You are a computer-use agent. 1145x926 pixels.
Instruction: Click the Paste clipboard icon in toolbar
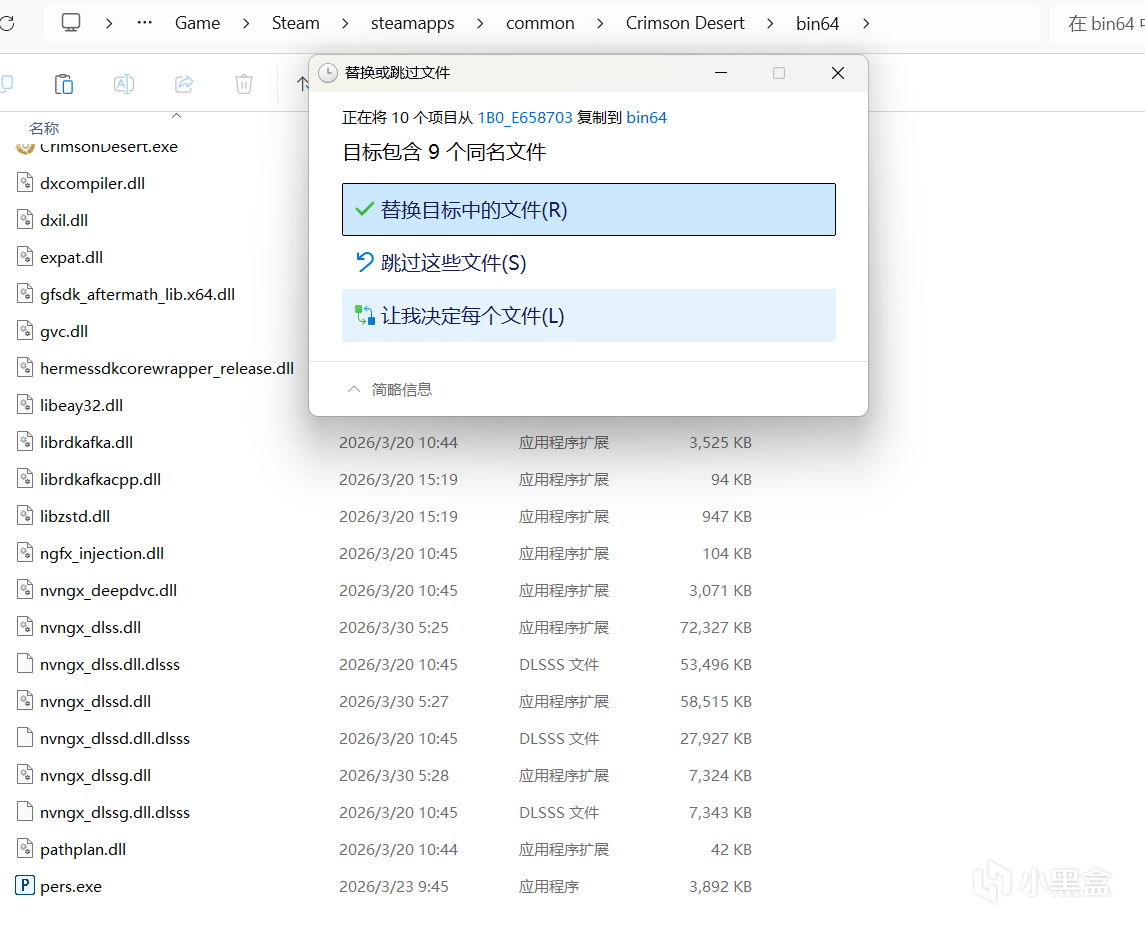point(64,84)
